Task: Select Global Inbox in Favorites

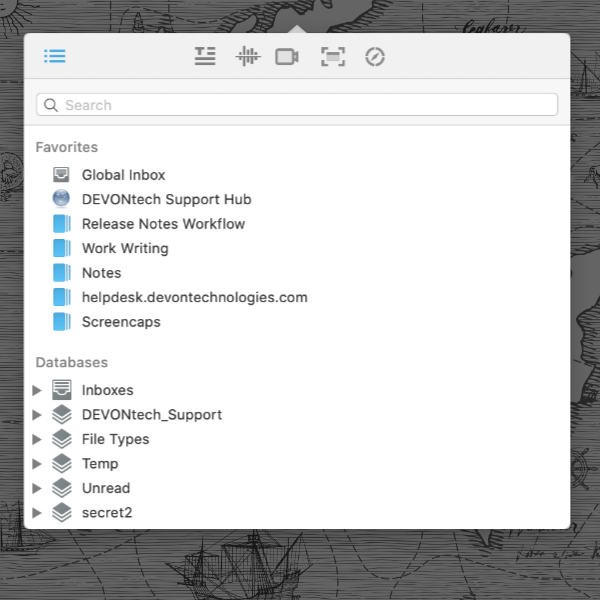Action: click(124, 175)
